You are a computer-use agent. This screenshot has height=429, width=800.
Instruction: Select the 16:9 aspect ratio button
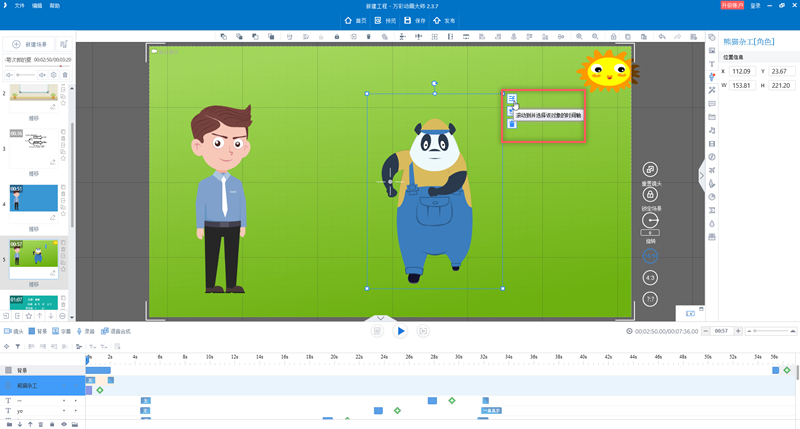[x=650, y=256]
